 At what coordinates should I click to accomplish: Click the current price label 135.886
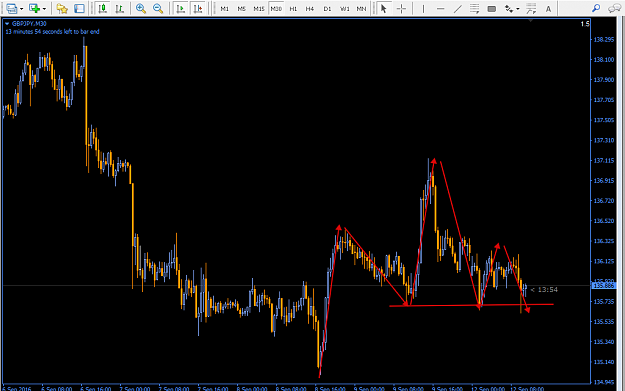pos(603,286)
